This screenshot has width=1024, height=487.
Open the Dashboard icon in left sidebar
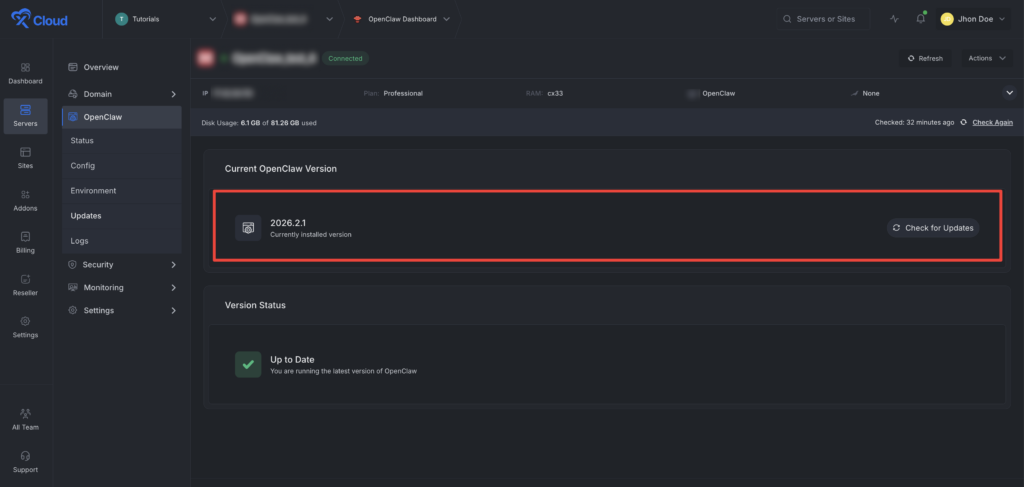coord(25,72)
